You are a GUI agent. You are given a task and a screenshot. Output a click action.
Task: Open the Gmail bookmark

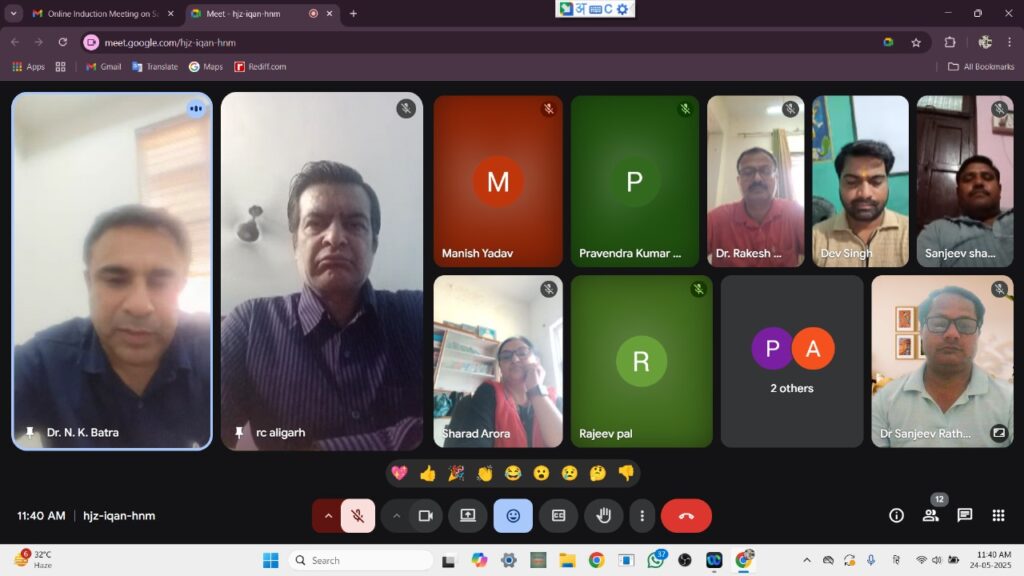[103, 67]
